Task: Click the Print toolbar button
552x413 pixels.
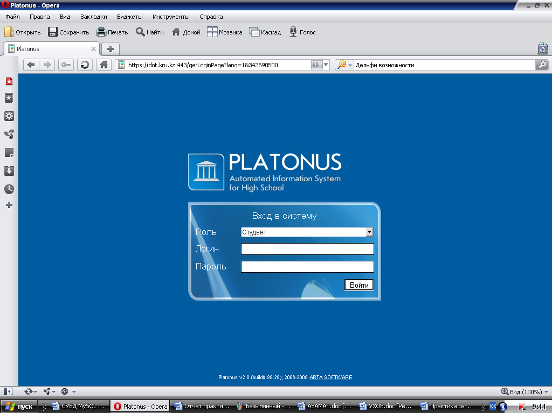Action: point(112,32)
